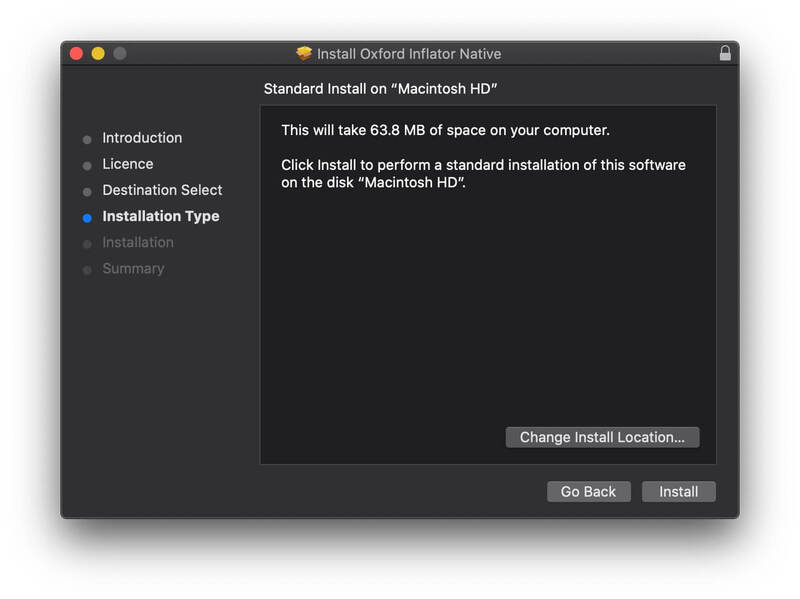Select the Introduction step in the sidebar
The image size is (800, 599).
point(142,138)
